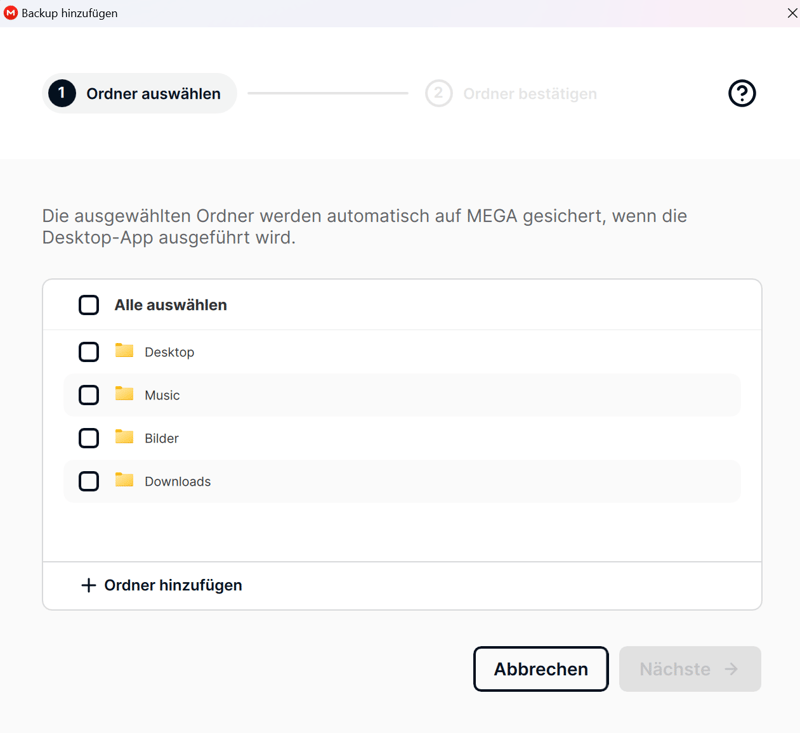Click the Downloads folder icon

124,480
